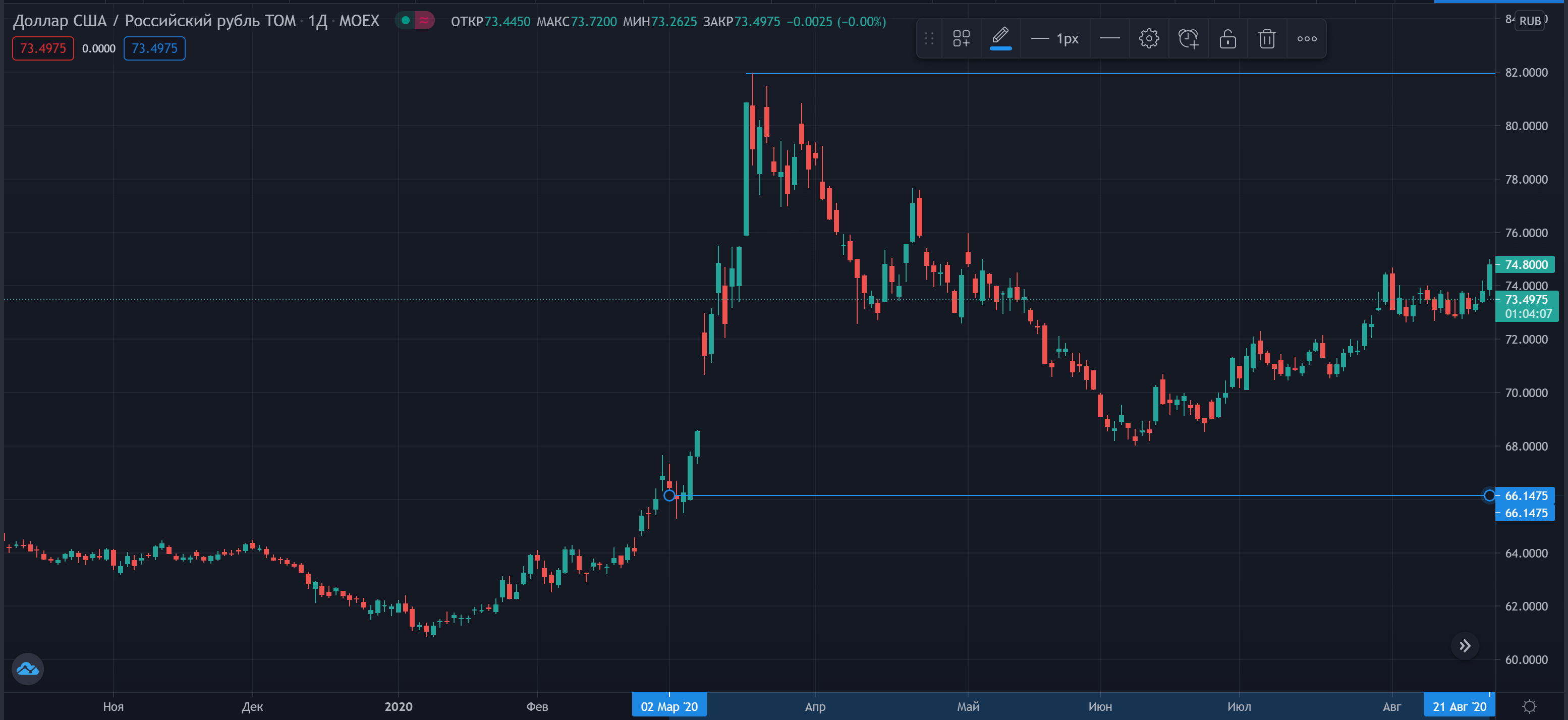
Task: Click the 82.0000 price scale label
Action: [x=1526, y=73]
